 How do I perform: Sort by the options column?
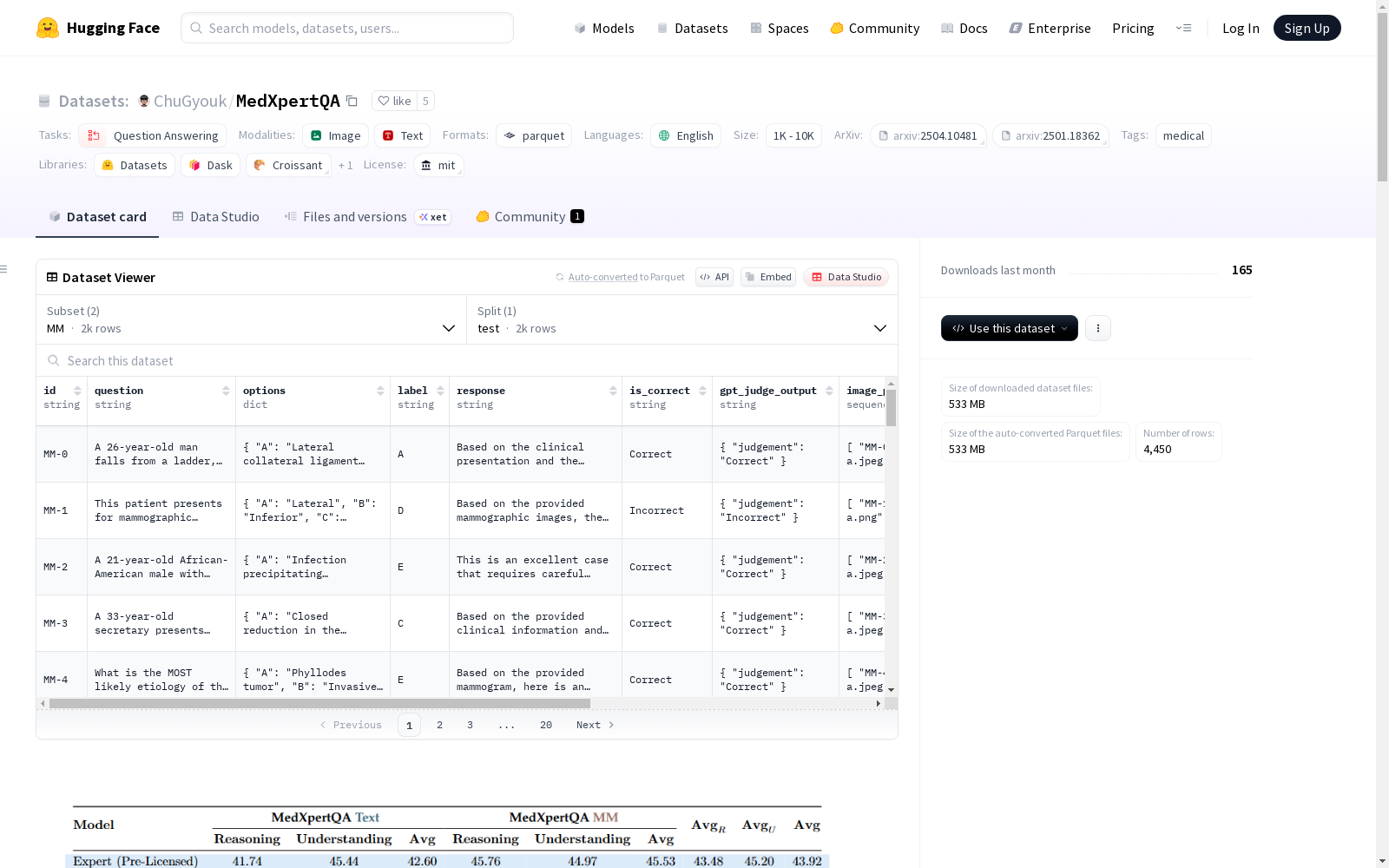click(x=380, y=391)
